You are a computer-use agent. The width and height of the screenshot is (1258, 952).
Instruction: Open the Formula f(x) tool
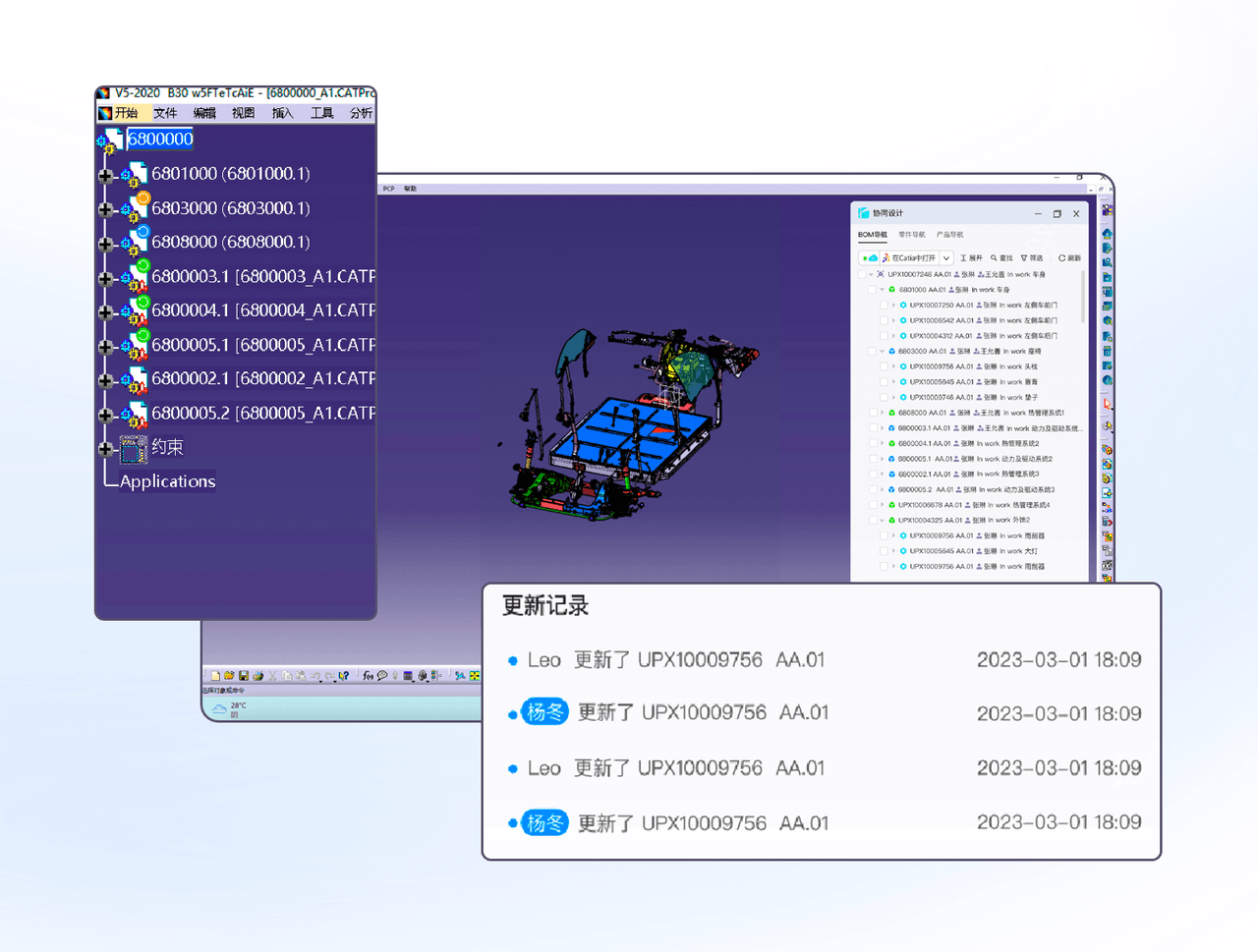[368, 676]
